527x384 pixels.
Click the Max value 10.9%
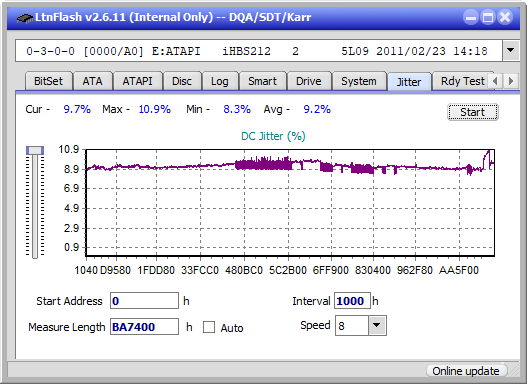[x=155, y=109]
